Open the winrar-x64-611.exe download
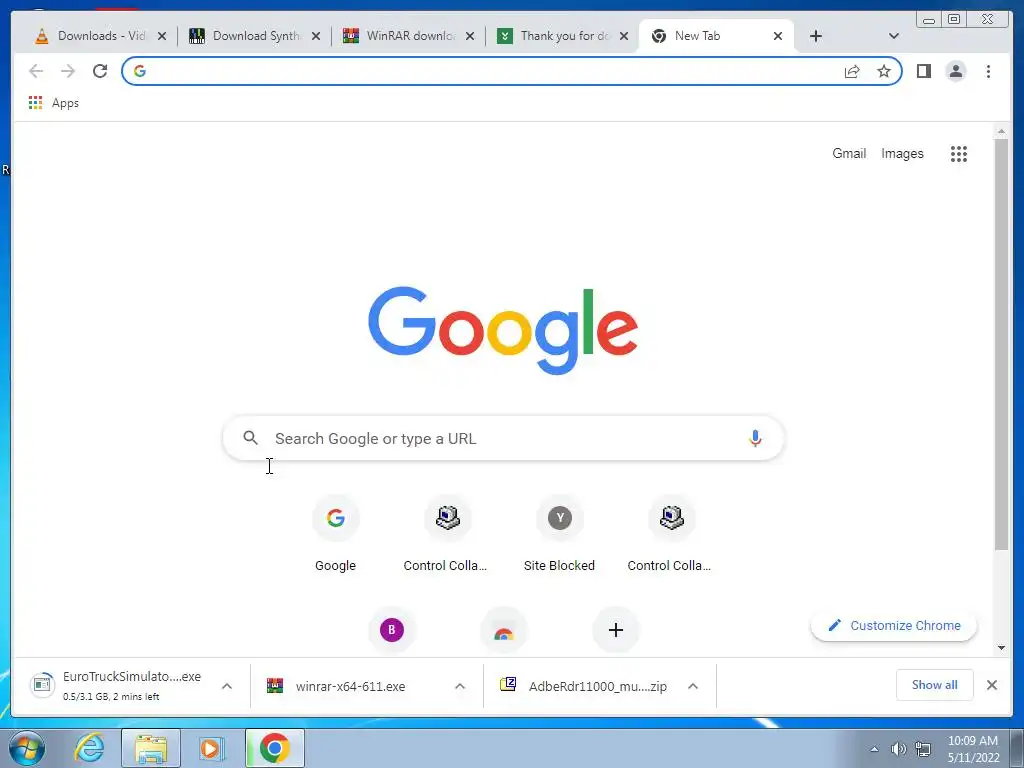Viewport: 1024px width, 768px height. (x=350, y=686)
